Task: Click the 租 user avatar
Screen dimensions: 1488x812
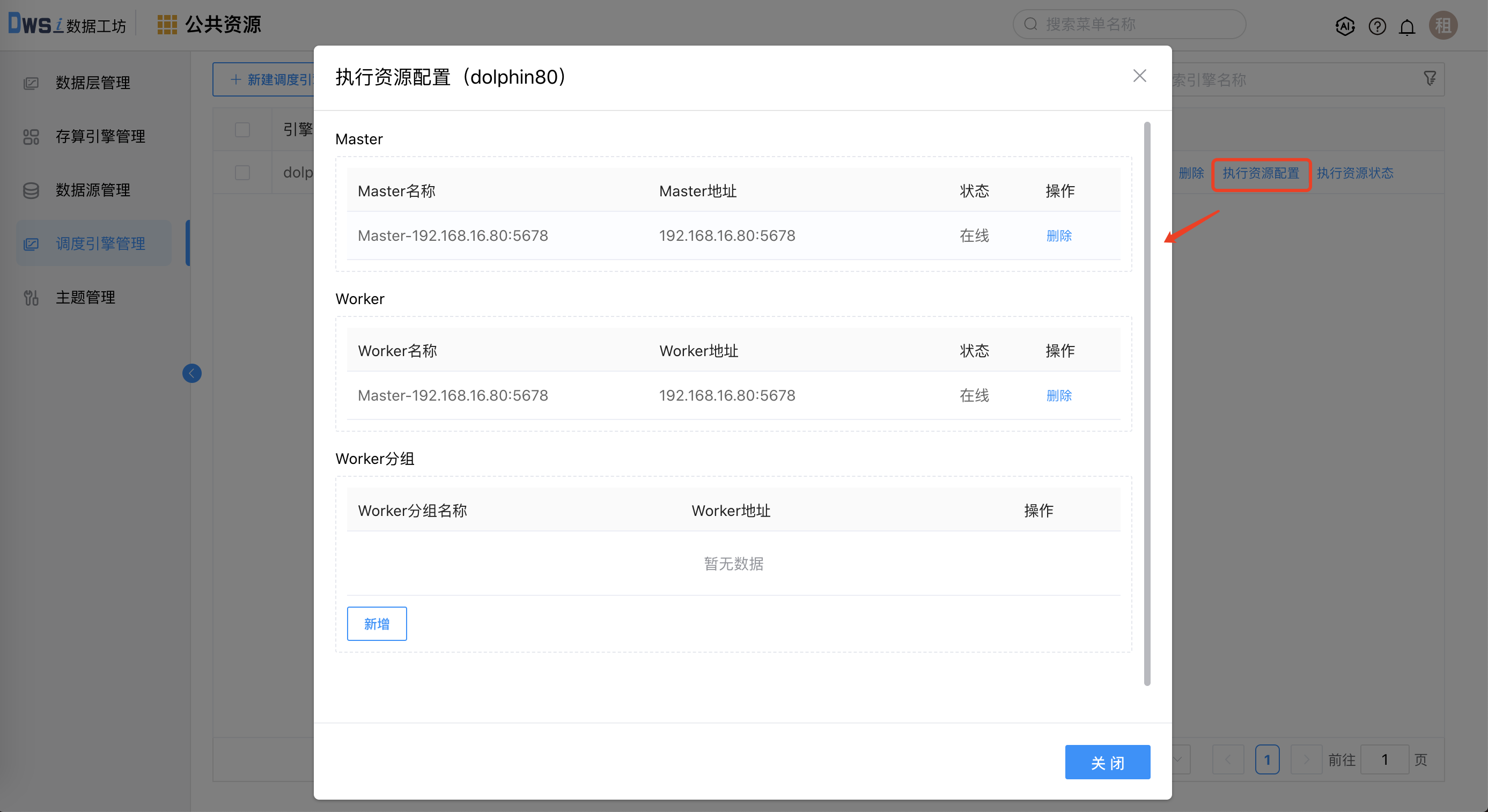Action: [x=1443, y=25]
